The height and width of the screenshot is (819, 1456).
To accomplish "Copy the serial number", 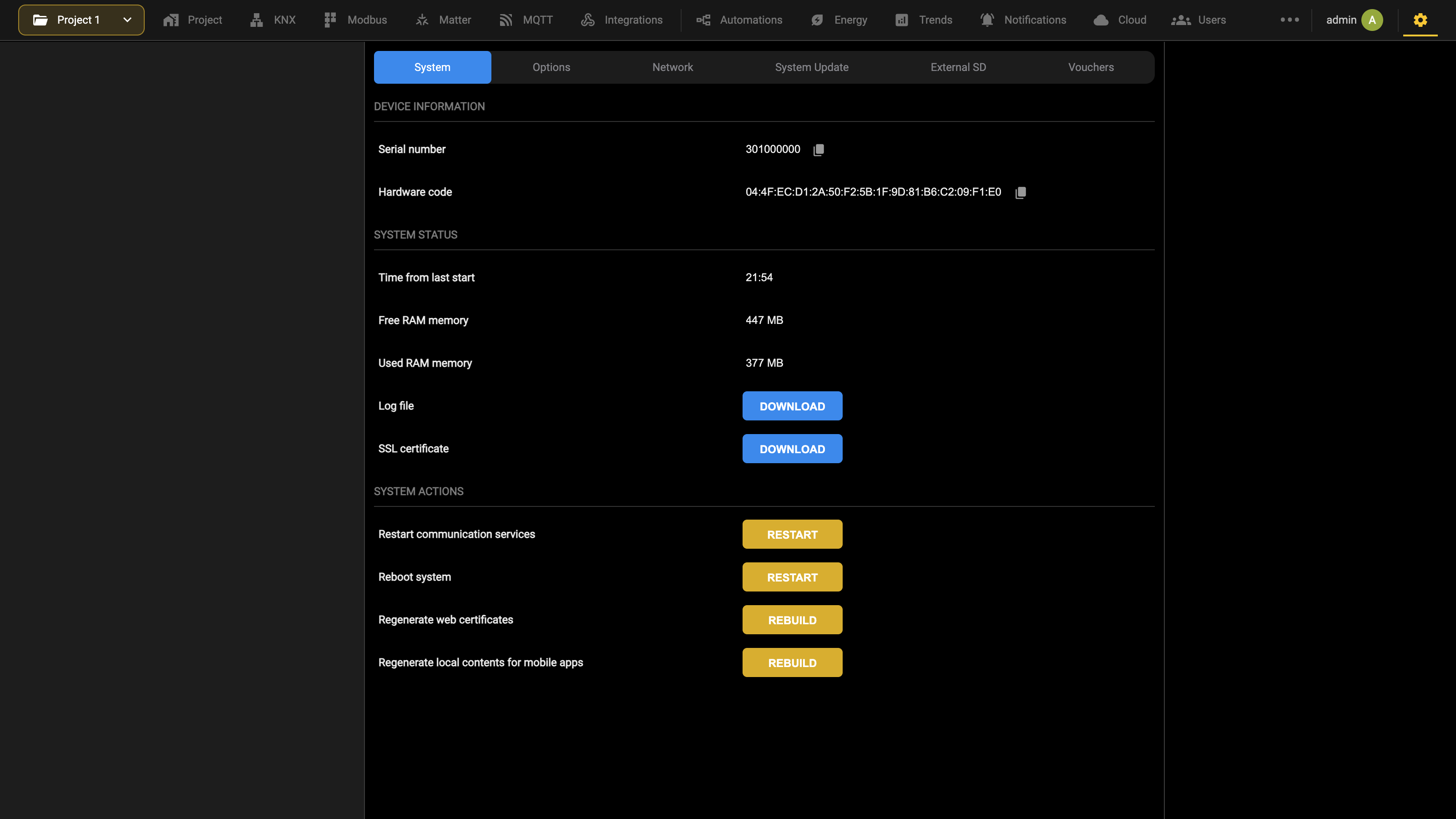I will click(x=819, y=150).
